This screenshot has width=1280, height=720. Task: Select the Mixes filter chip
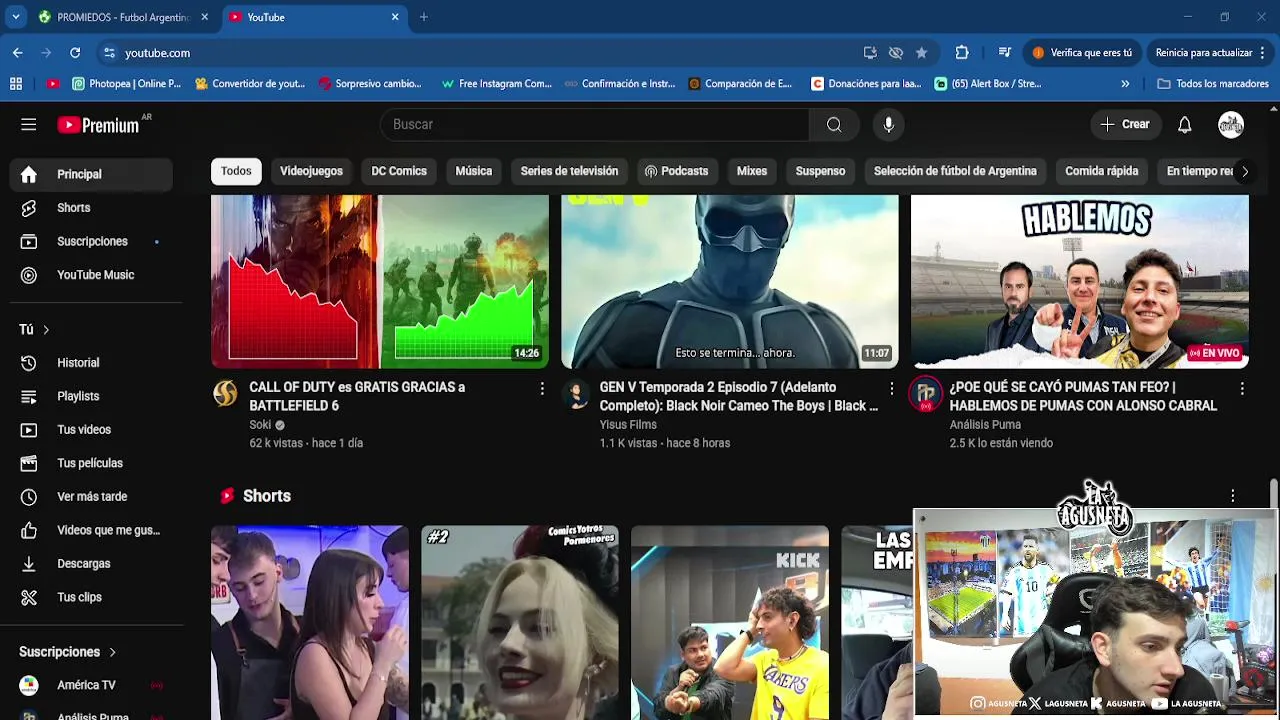click(752, 171)
